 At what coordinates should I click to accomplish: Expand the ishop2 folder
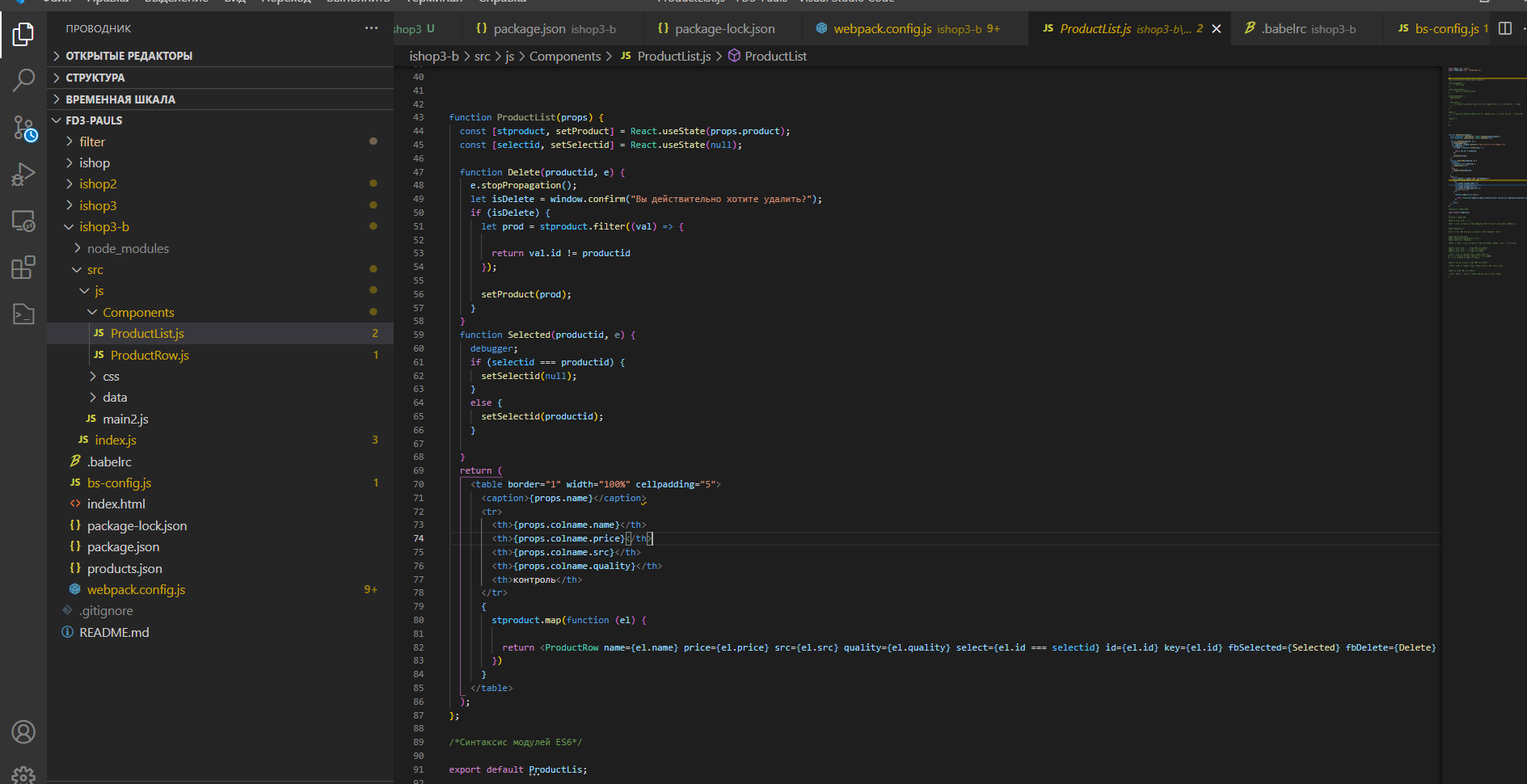70,184
